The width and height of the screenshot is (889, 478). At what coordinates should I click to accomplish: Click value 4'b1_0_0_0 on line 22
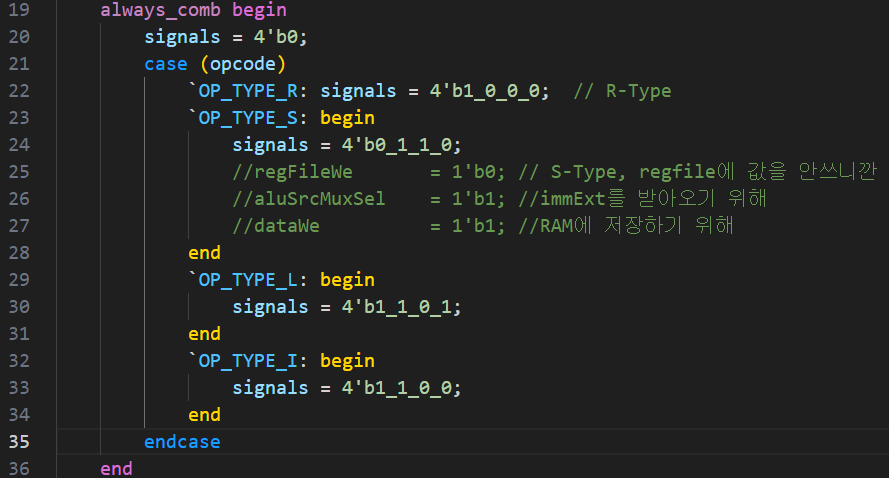click(x=484, y=91)
